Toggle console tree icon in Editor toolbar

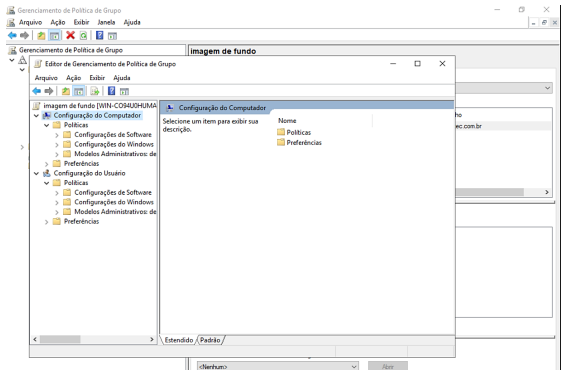point(78,91)
